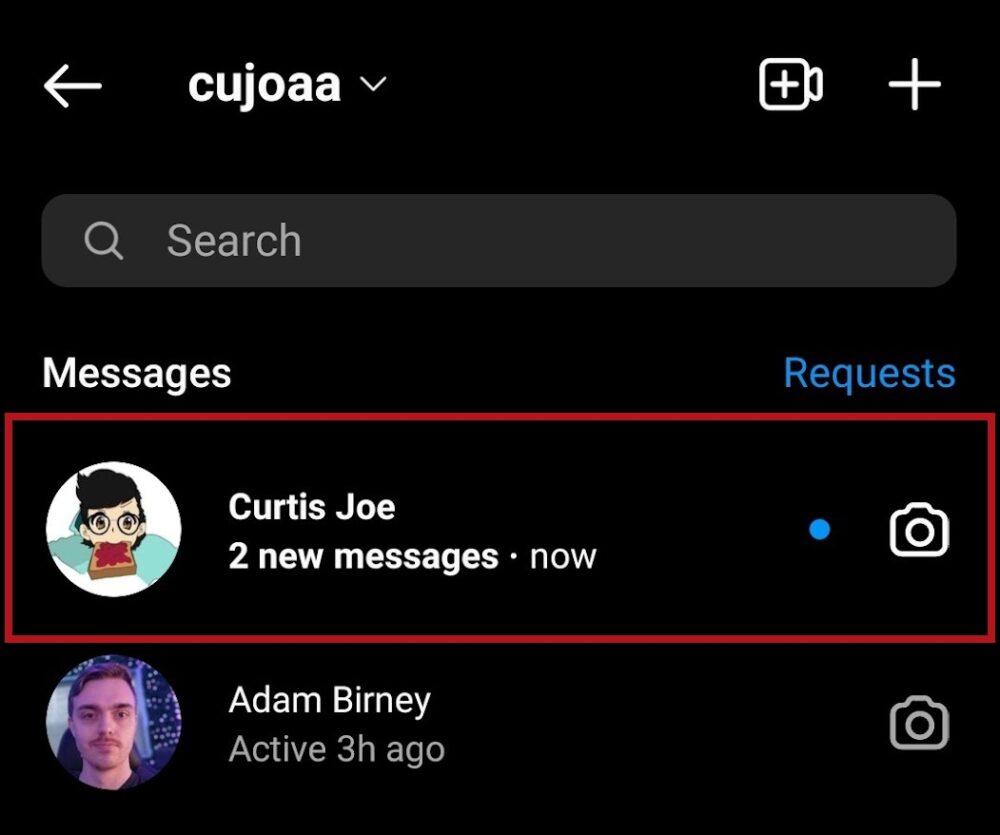
Task: Open camera for Curtis Joe chat
Action: point(919,531)
